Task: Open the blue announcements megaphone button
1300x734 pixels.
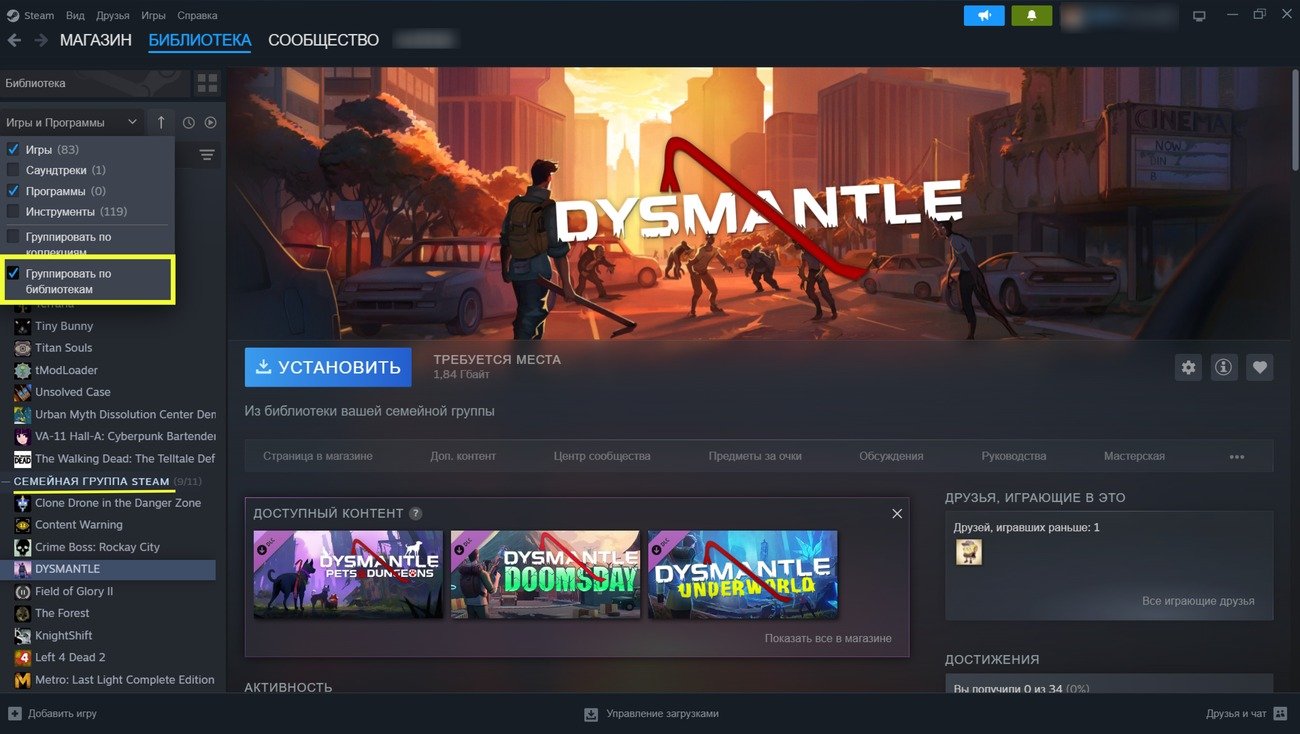Action: point(984,15)
